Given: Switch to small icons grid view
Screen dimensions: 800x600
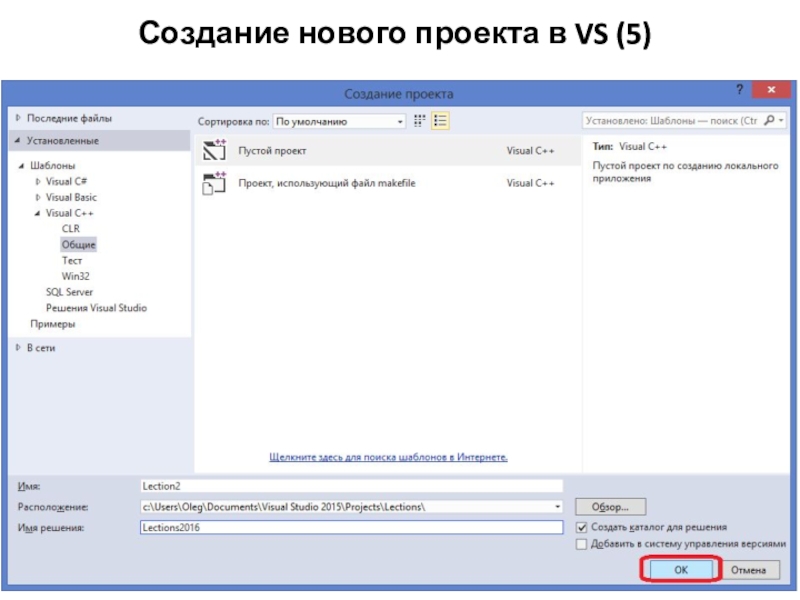Looking at the screenshot, I should [419, 121].
